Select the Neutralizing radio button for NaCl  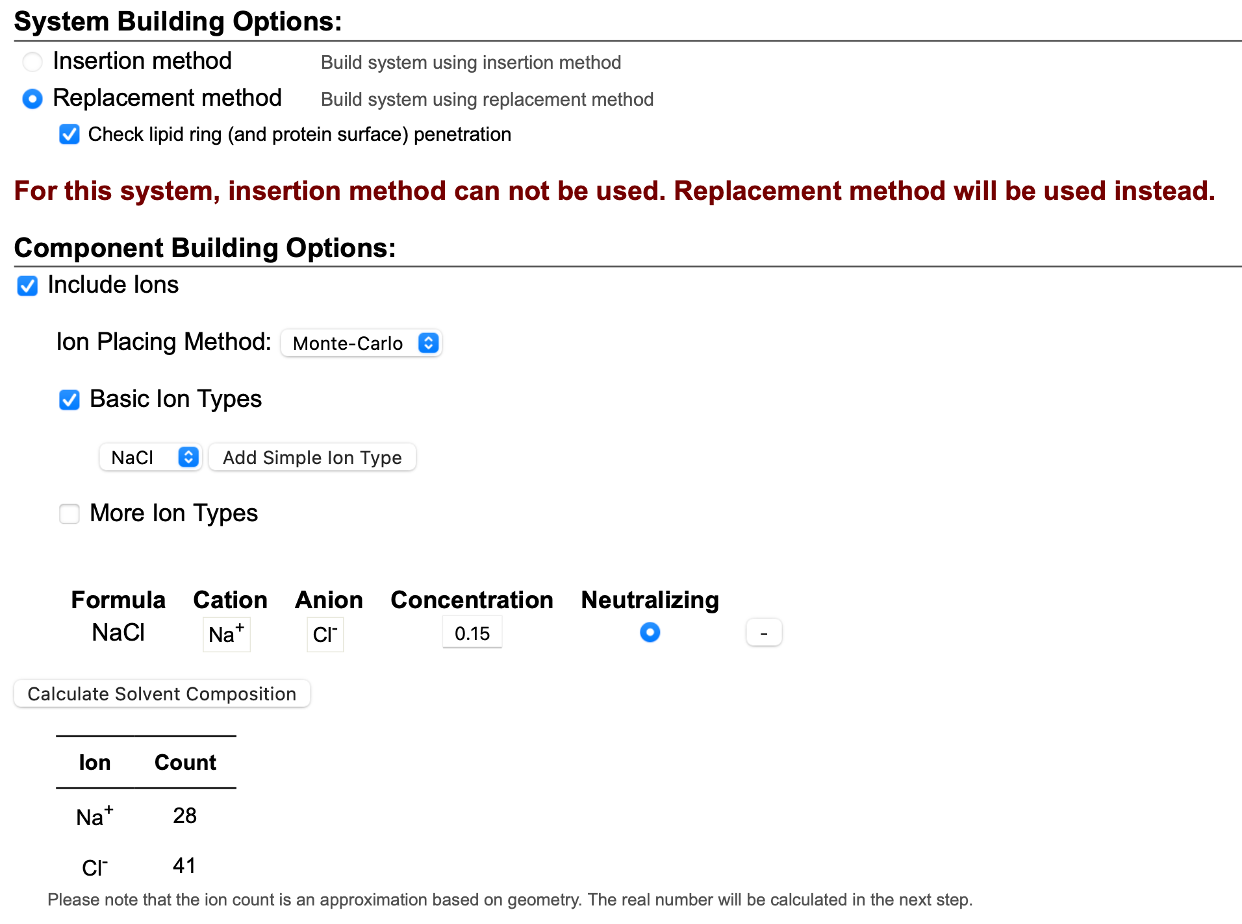coord(650,632)
